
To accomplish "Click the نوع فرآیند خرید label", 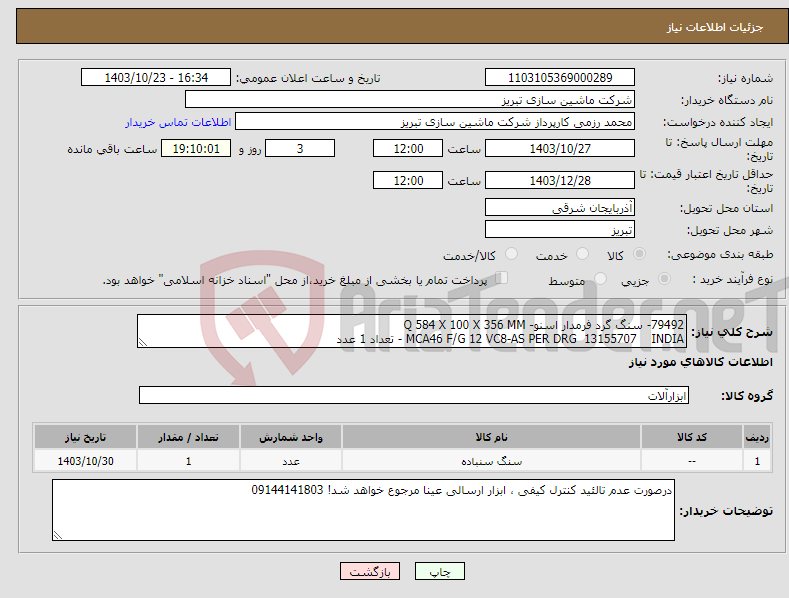I will click(733, 279).
